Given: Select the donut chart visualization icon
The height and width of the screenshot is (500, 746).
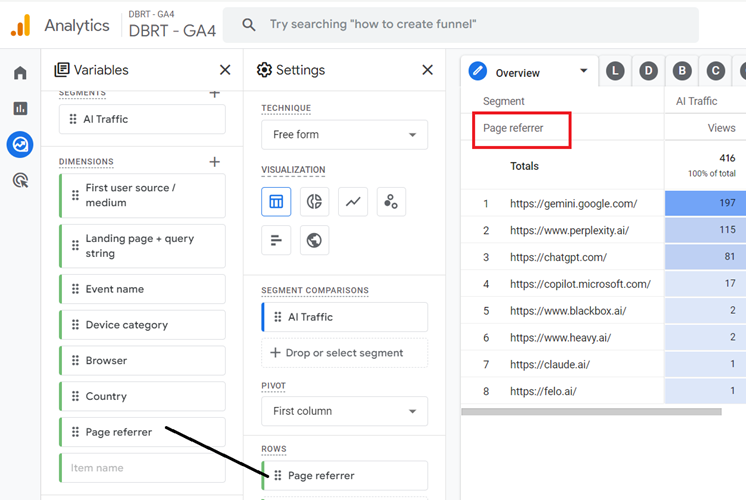Looking at the screenshot, I should pyautogui.click(x=314, y=202).
